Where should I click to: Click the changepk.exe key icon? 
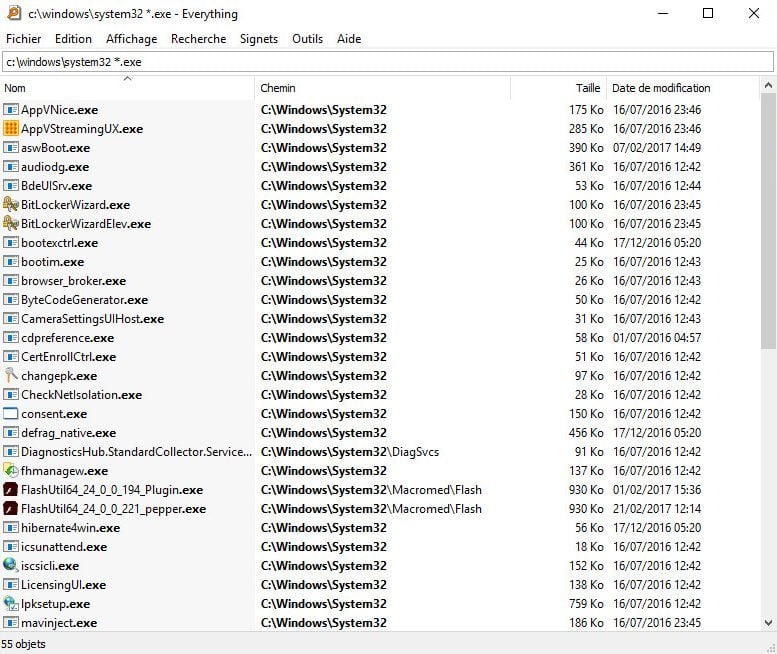11,376
